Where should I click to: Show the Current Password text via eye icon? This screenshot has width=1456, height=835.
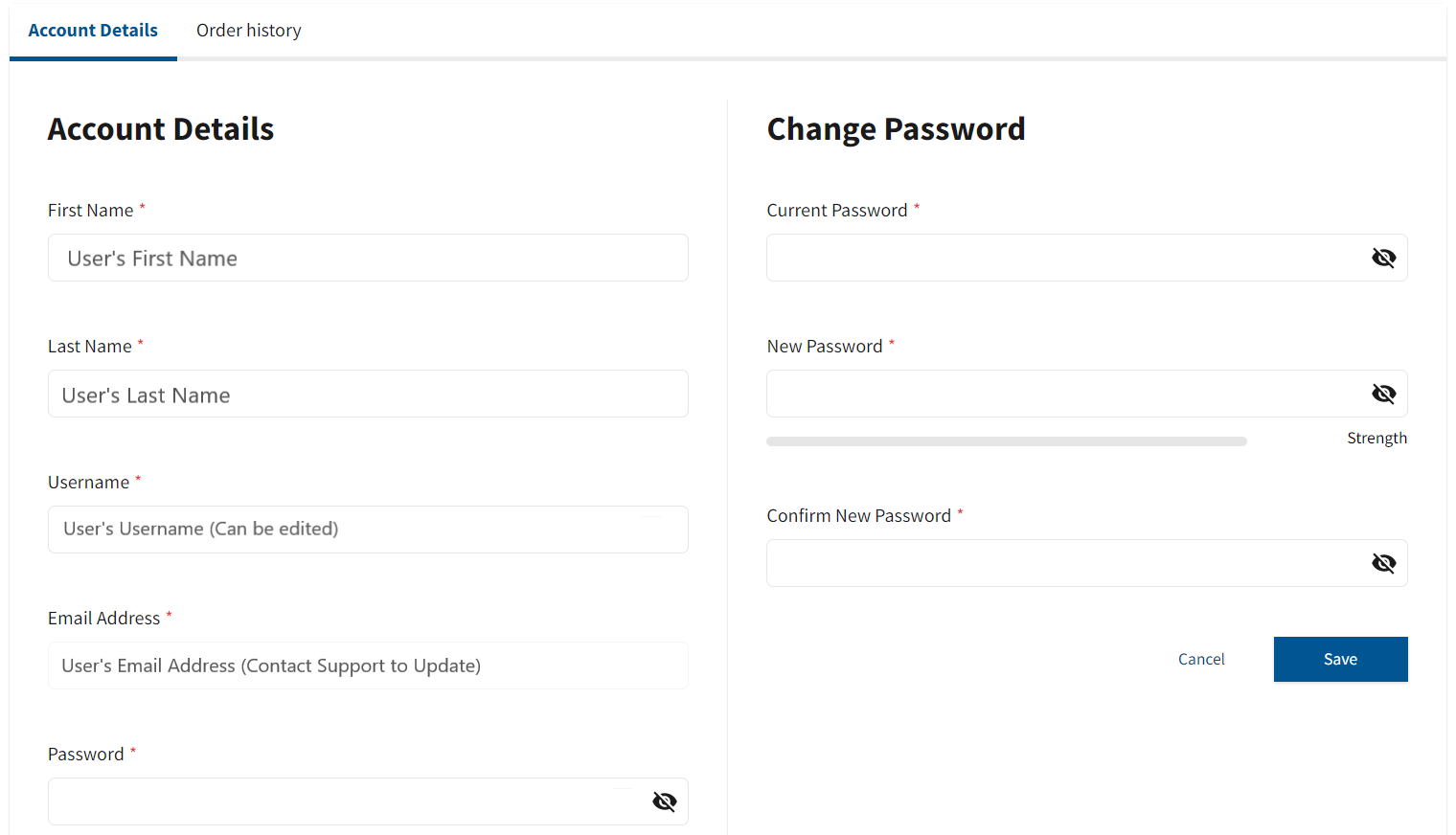1383,258
